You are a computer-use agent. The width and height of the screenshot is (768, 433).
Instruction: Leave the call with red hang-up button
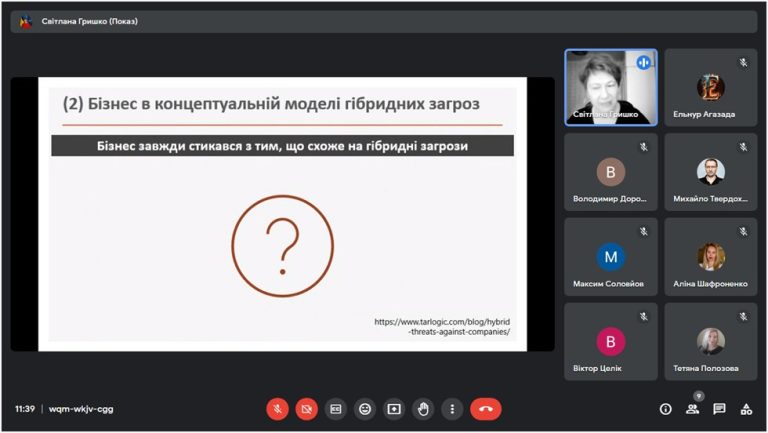[486, 409]
